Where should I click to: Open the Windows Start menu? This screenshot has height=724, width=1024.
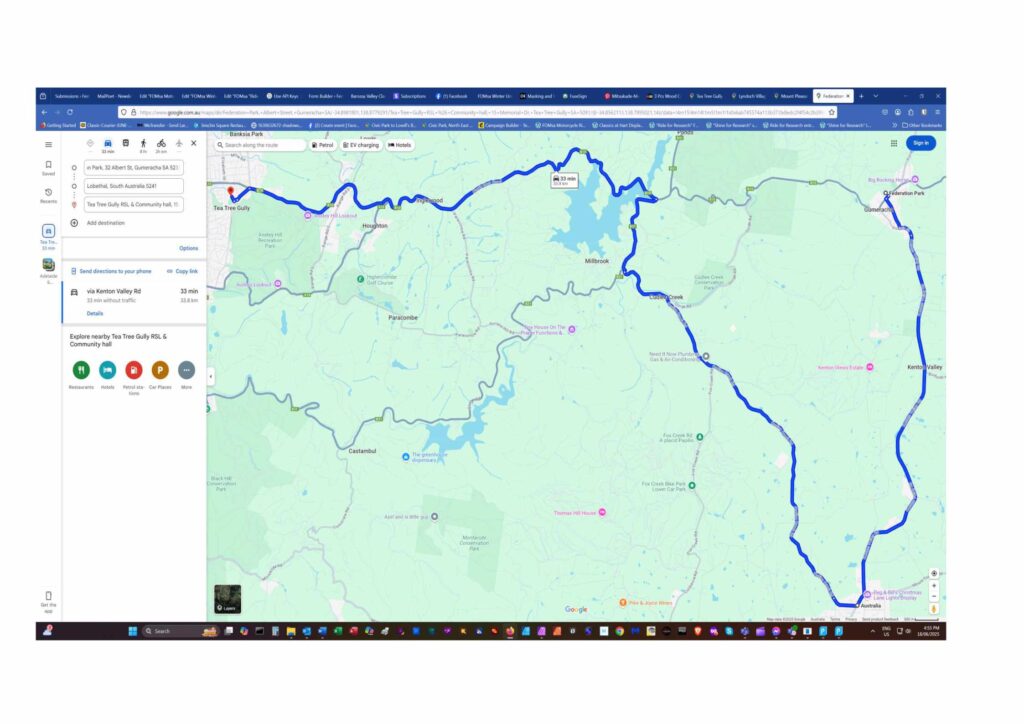tap(133, 631)
